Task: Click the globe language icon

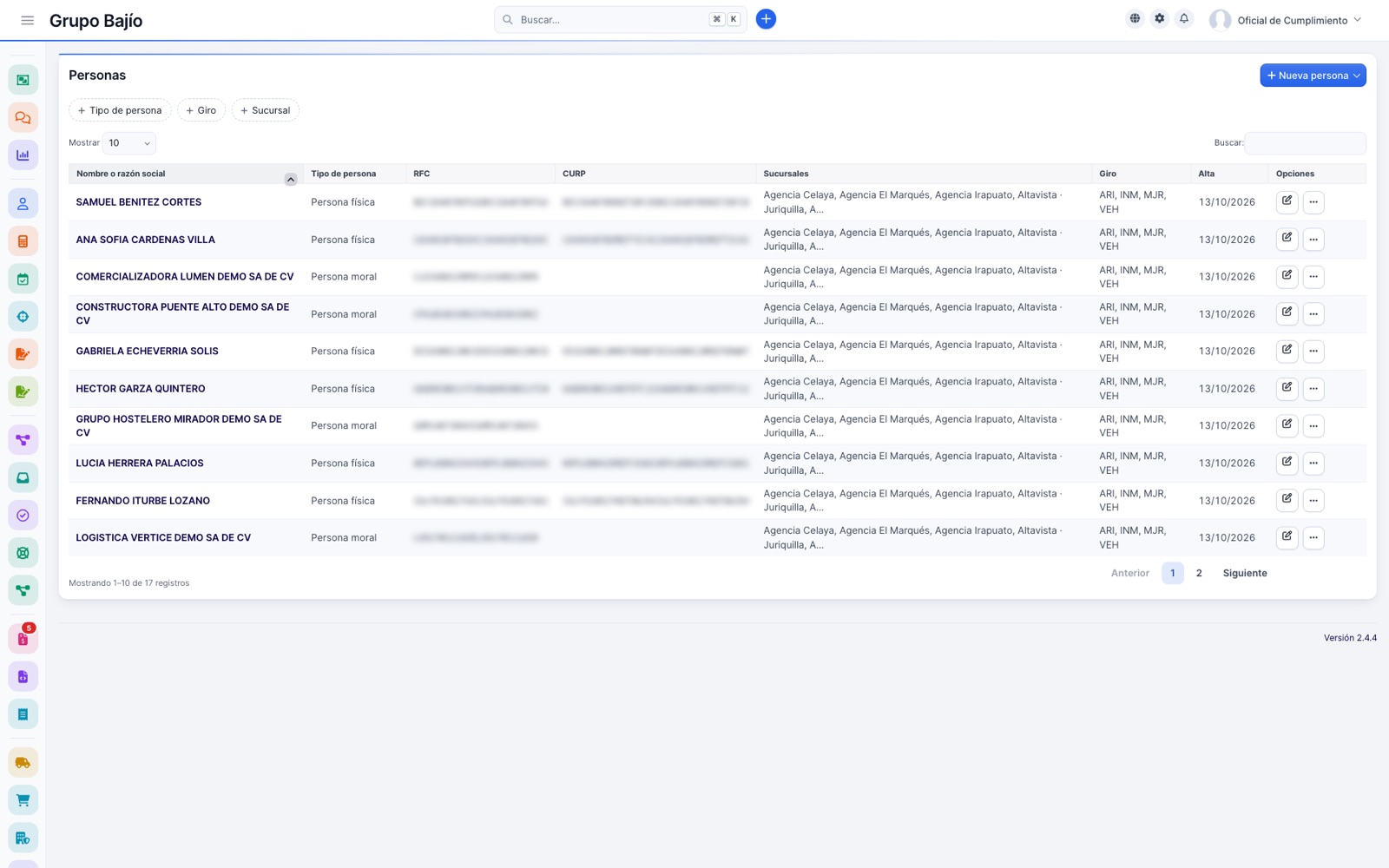Action: pos(1135,19)
